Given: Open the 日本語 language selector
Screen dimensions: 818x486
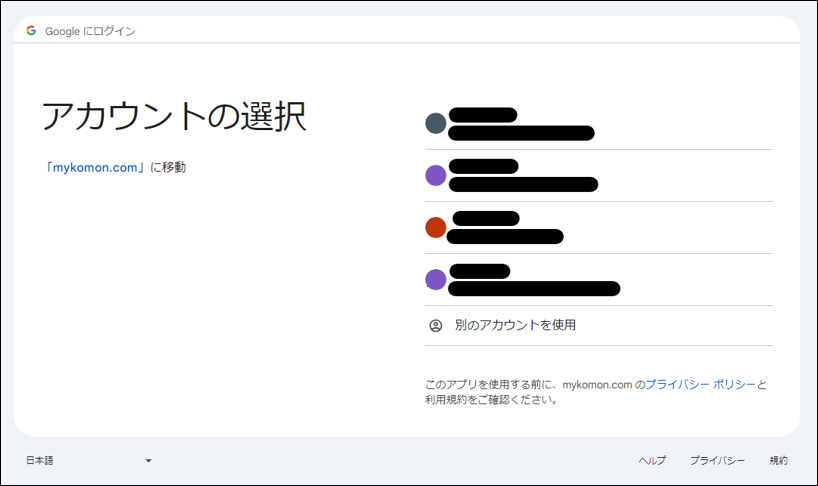Looking at the screenshot, I should point(40,460).
